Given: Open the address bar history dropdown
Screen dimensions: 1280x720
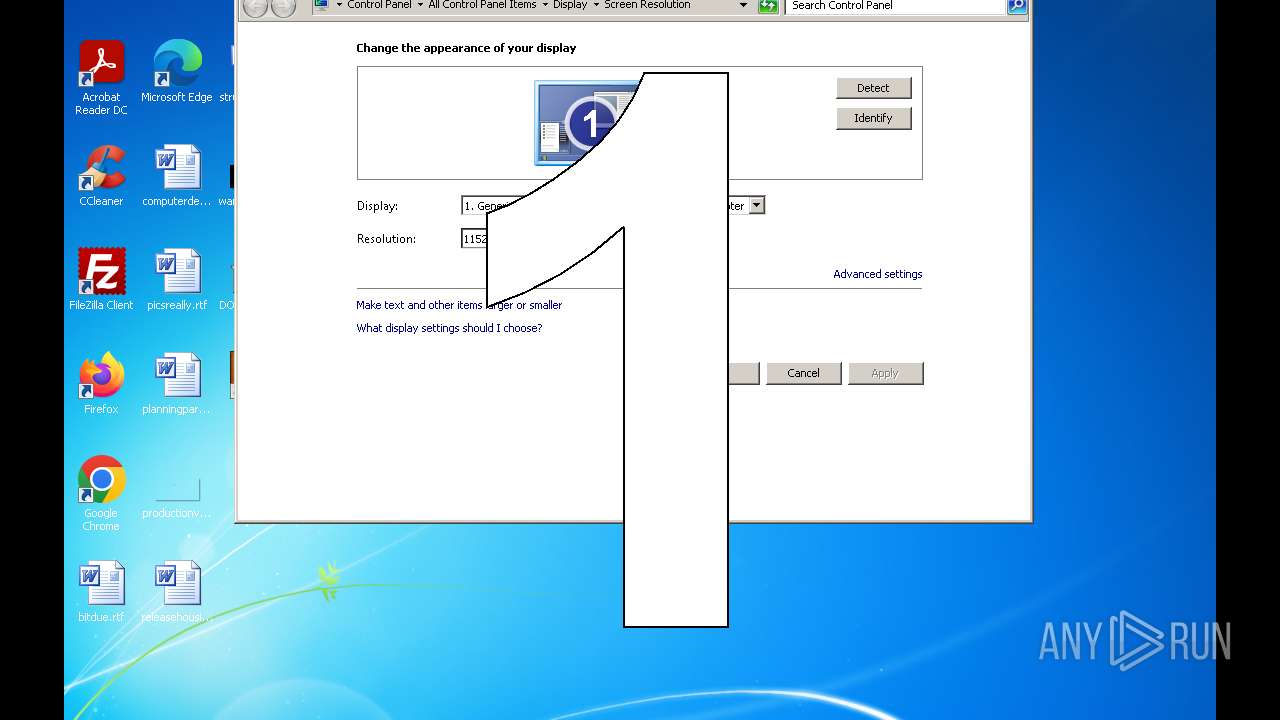Looking at the screenshot, I should [743, 5].
